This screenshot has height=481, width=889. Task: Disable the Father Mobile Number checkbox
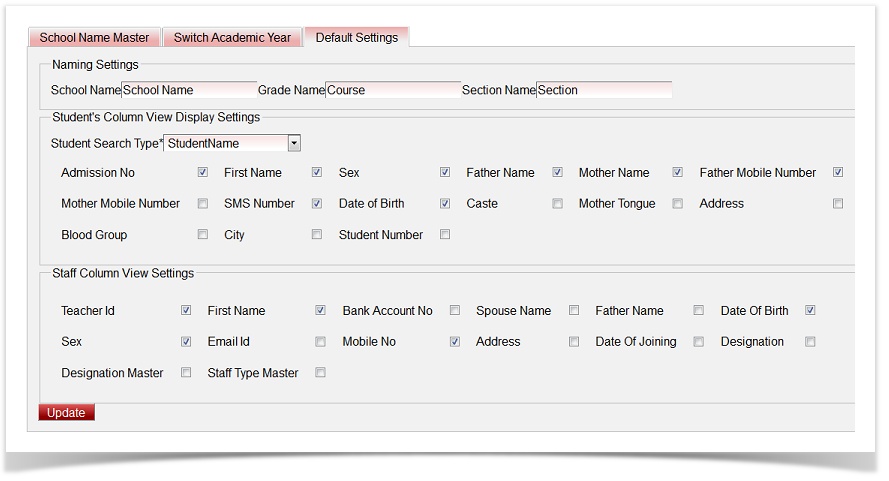coord(838,172)
